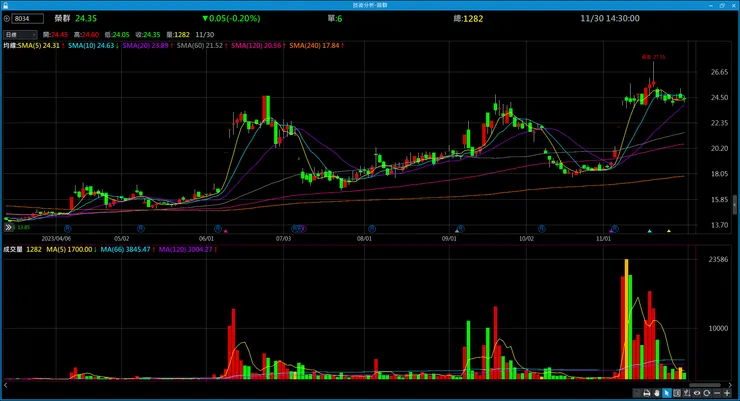The height and width of the screenshot is (401, 740).
Task: Click the month marker near 05/02
Action: (x=141, y=228)
